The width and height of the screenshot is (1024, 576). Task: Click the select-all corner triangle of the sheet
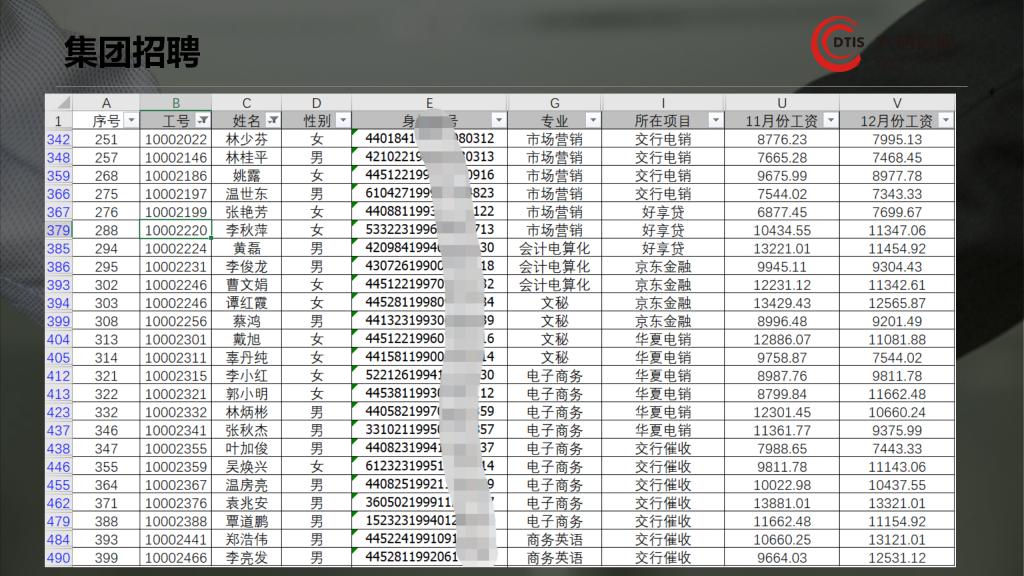pos(63,103)
